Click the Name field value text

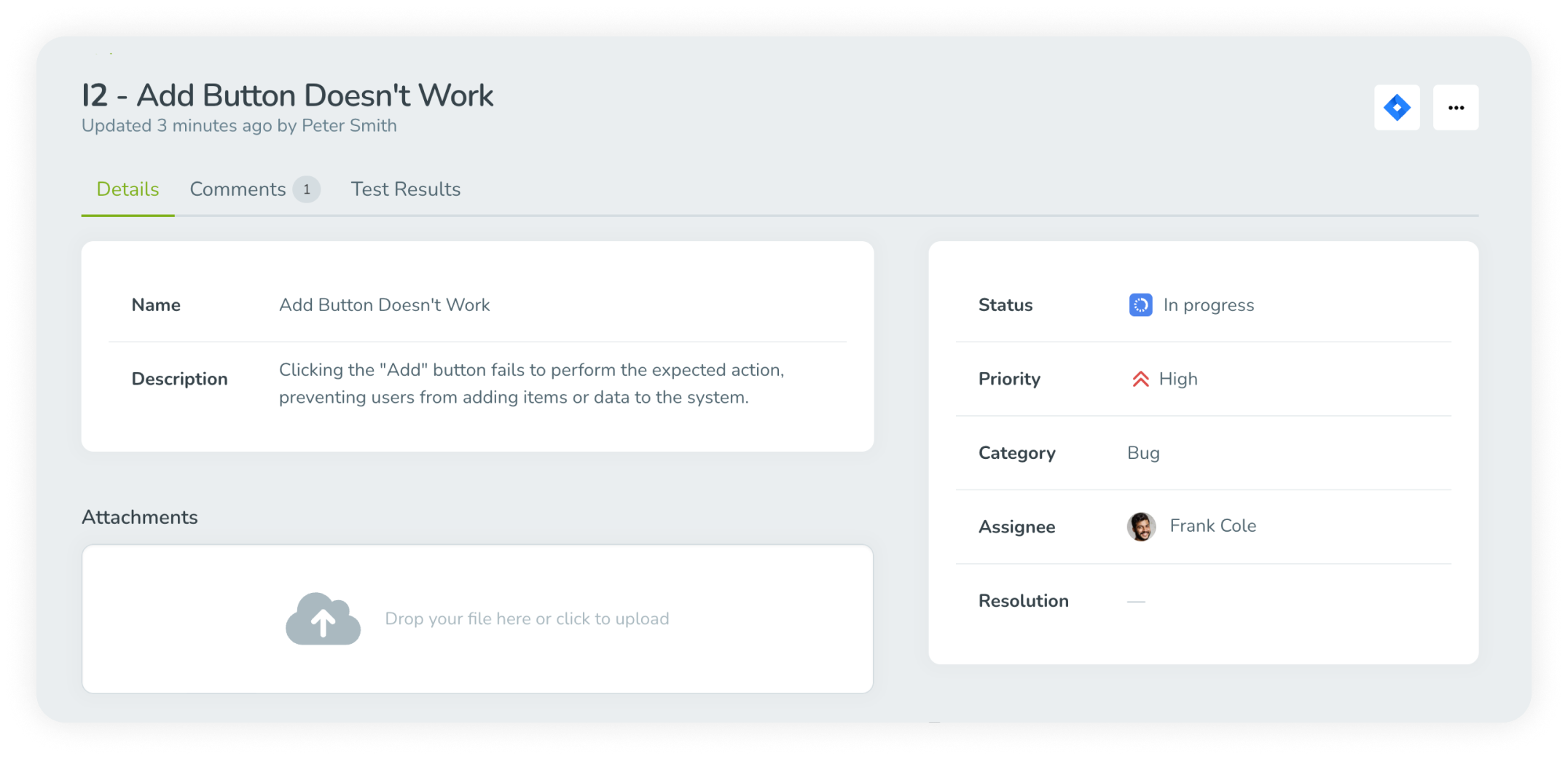[x=385, y=304]
